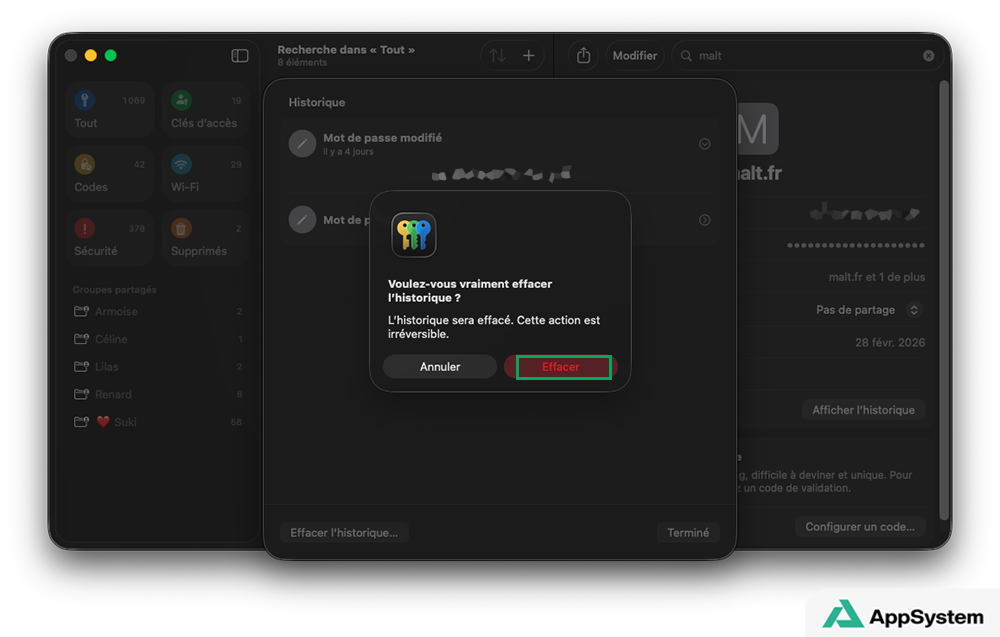Viewport: 1000px width, 637px height.
Task: Clear the search field with the x icon
Action: tap(928, 55)
